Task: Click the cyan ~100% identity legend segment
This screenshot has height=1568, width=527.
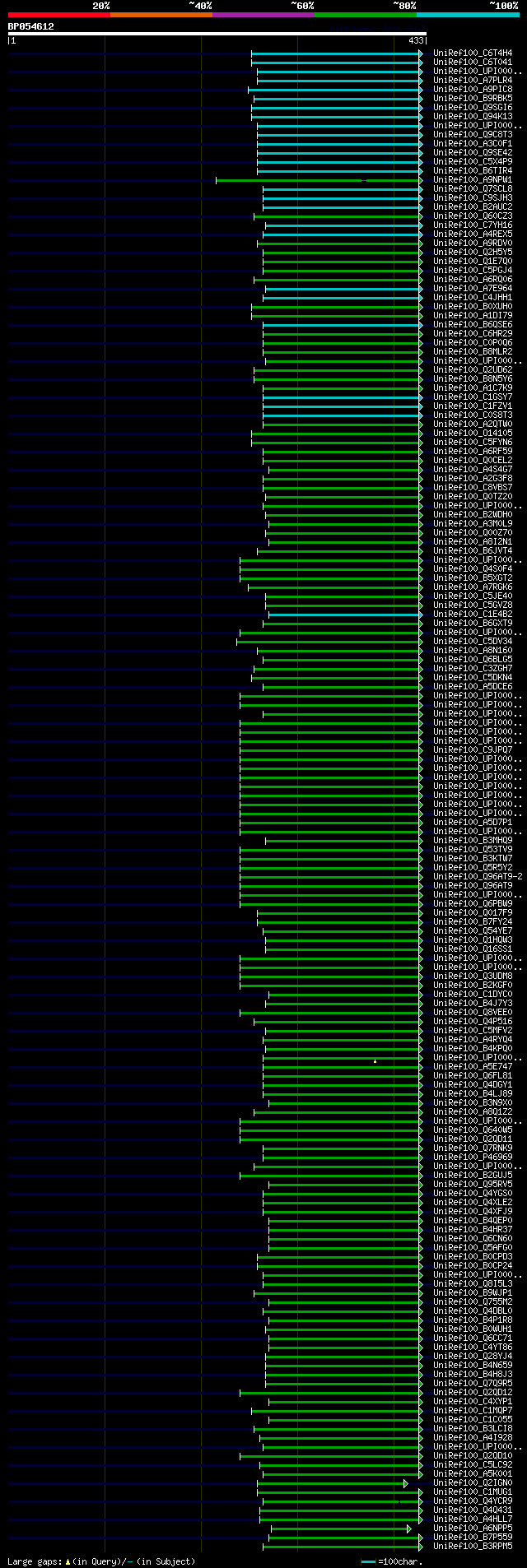Action: tap(468, 15)
